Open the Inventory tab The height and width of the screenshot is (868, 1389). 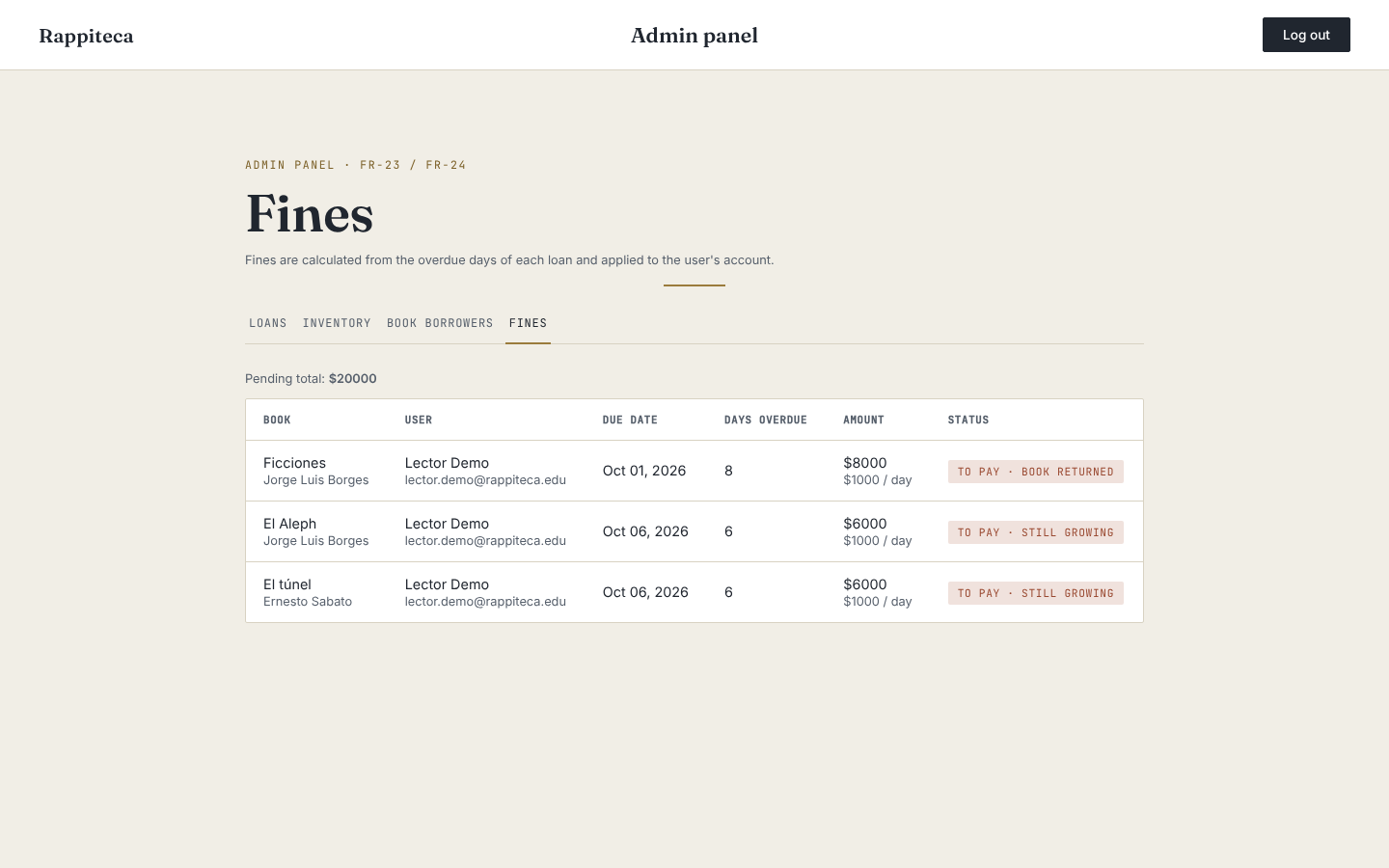337,323
